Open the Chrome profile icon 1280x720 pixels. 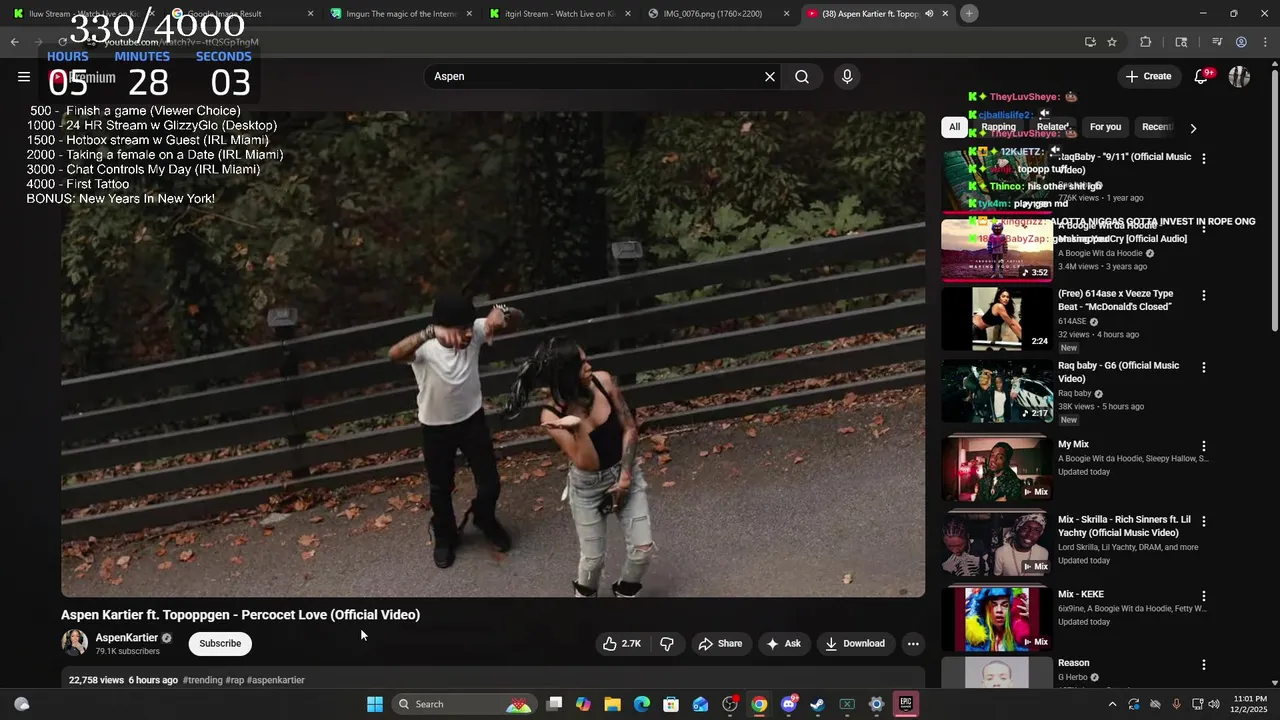(x=1241, y=42)
